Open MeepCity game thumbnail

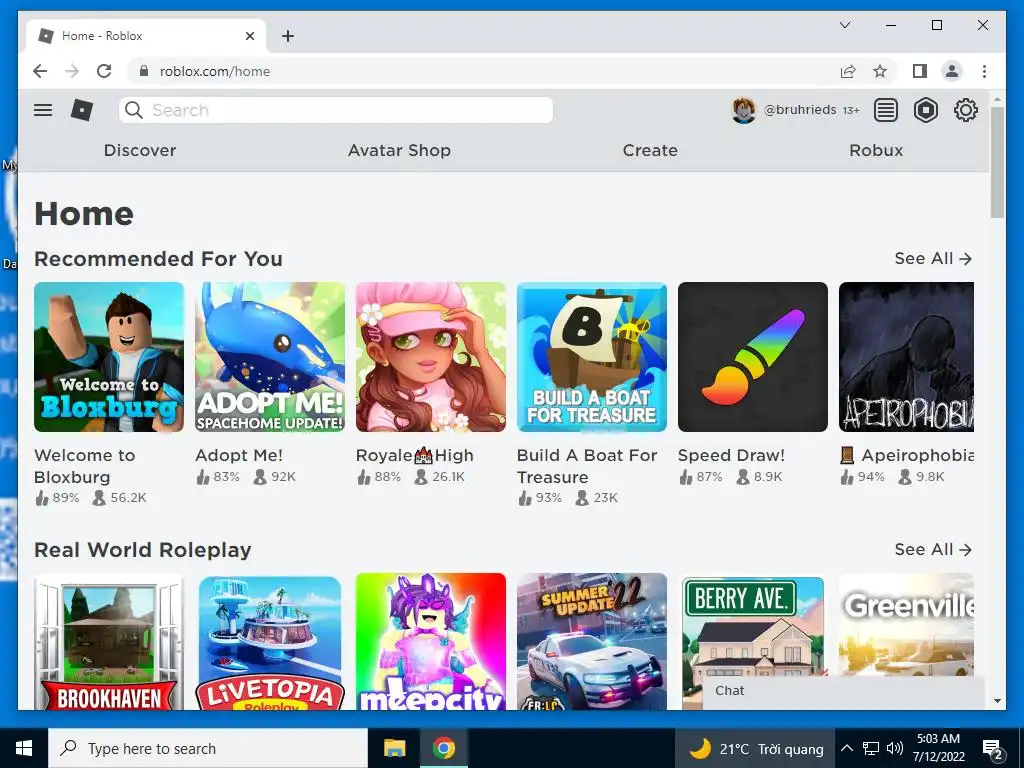[x=430, y=641]
